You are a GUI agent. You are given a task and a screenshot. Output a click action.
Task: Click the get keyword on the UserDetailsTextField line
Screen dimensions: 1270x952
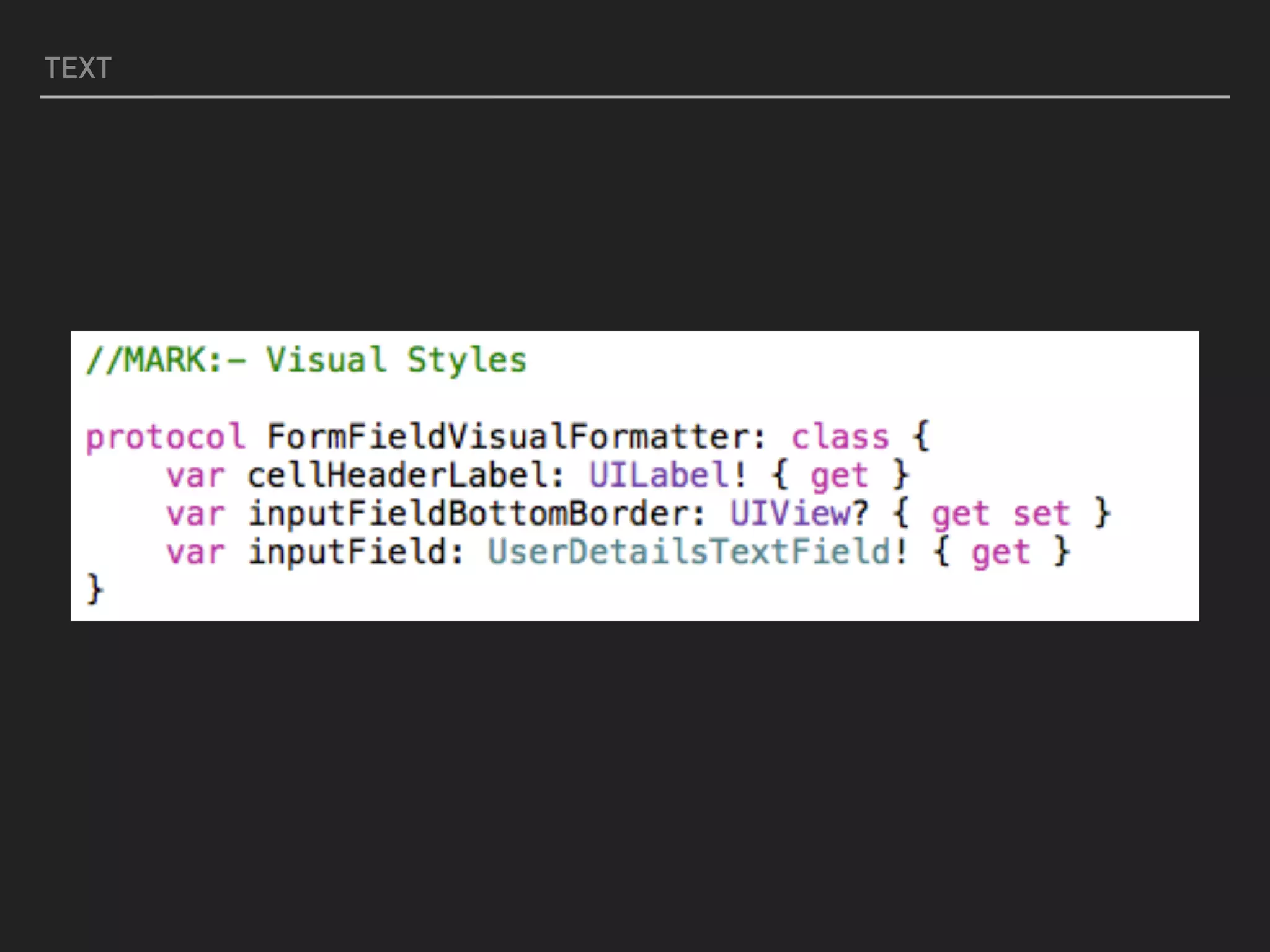[x=1001, y=553]
